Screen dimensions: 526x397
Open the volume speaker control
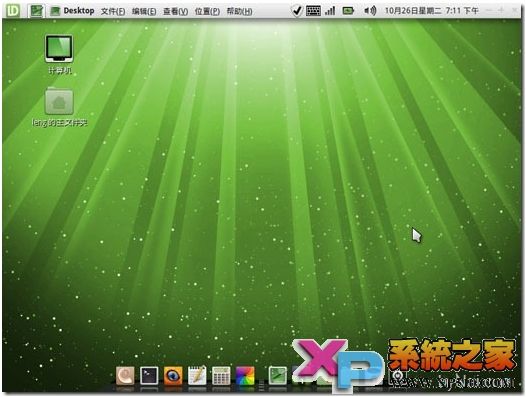click(x=370, y=11)
